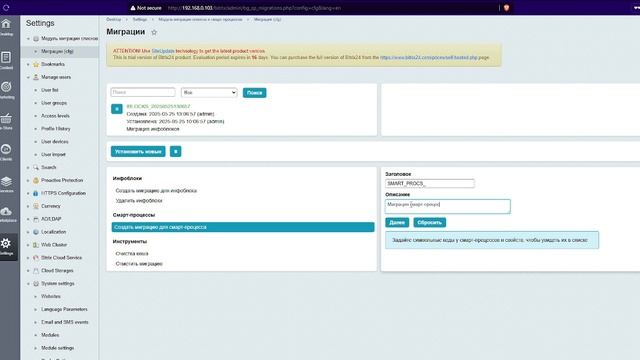The image size is (640, 360).
Task: Click the Заголовок field containing SMART_PROCS_
Action: click(429, 184)
